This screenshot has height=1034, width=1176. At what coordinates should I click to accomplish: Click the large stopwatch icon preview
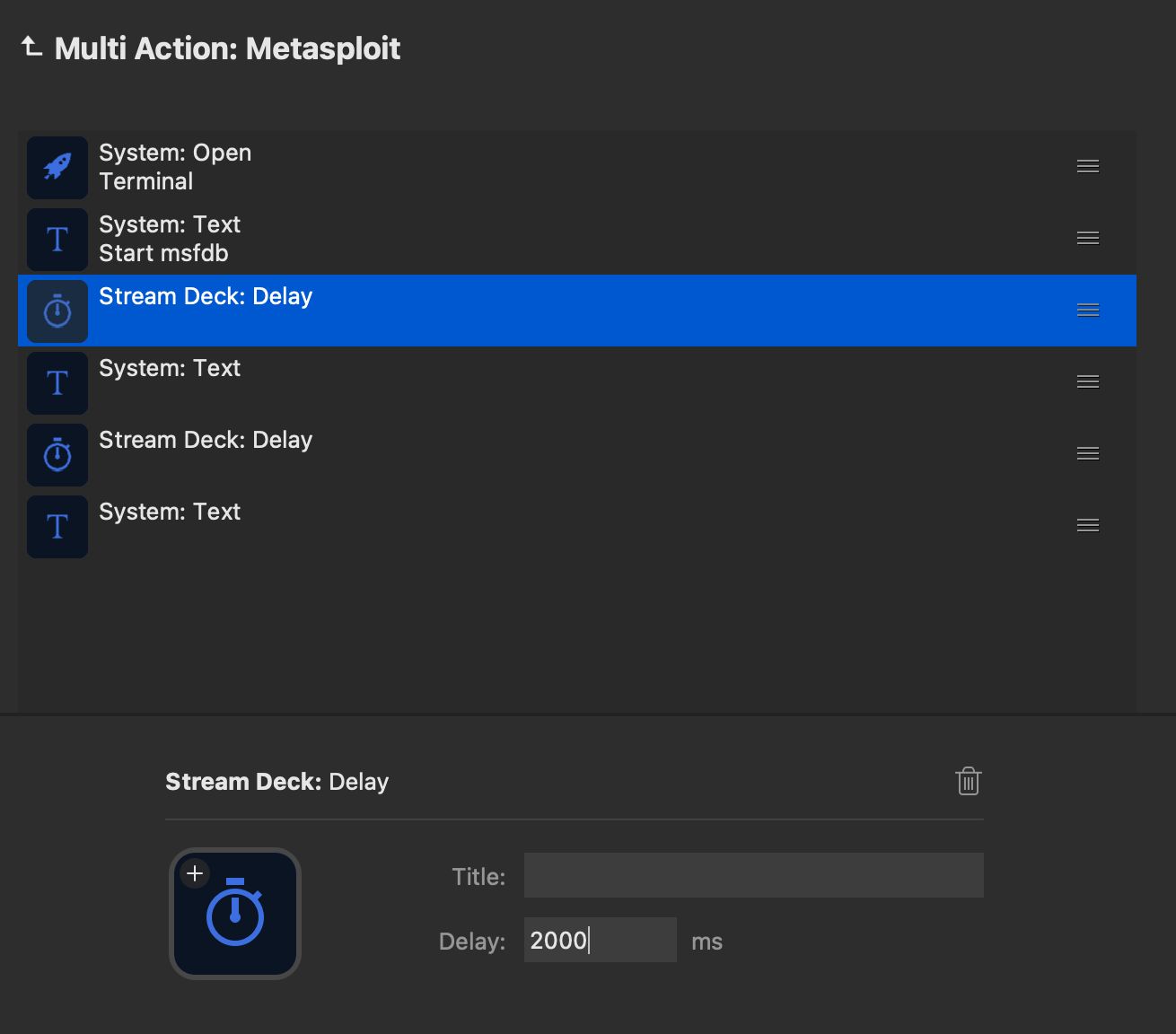235,916
